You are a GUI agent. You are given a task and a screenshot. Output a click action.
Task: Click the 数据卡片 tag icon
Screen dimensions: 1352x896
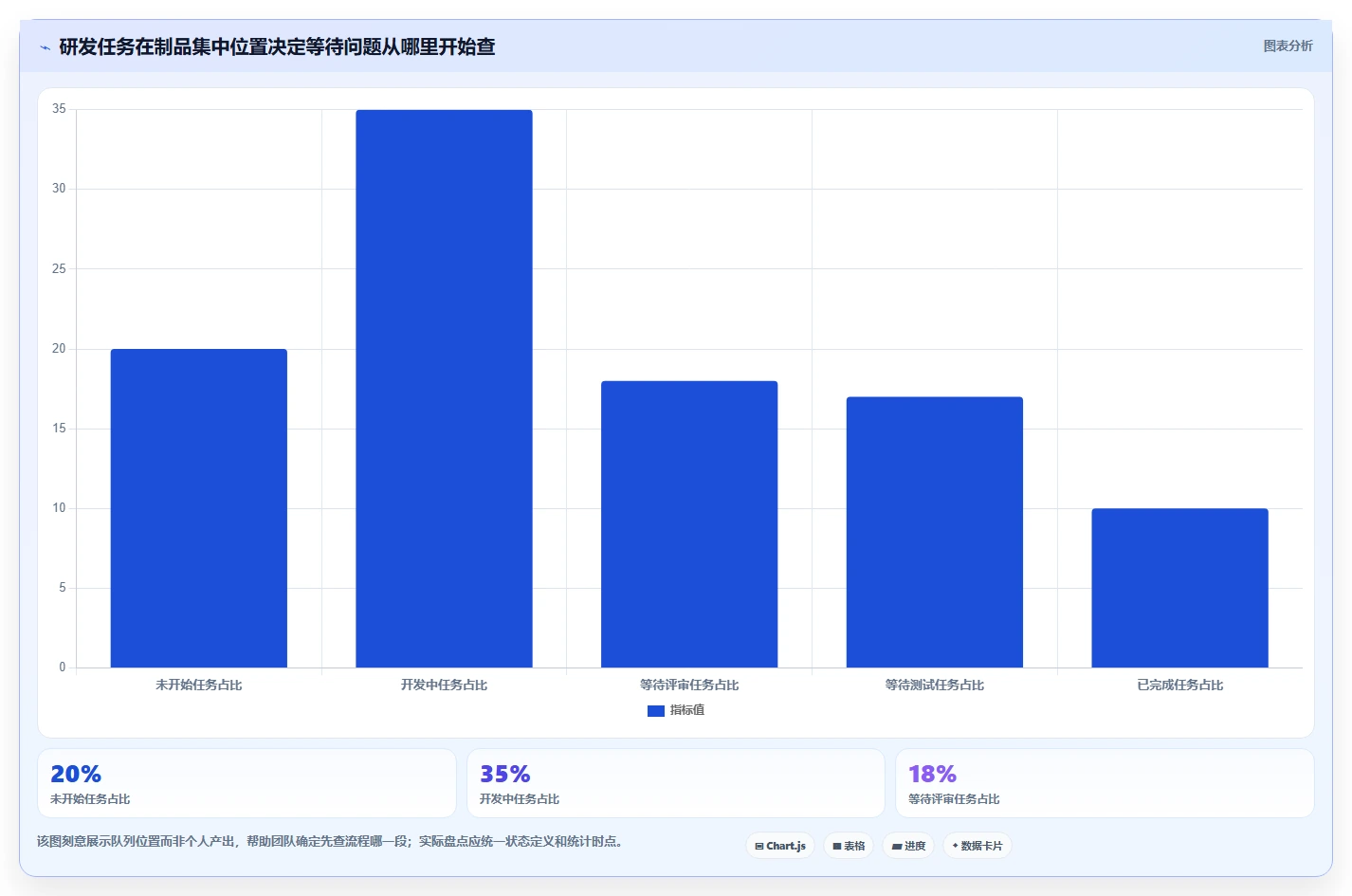tap(955, 846)
